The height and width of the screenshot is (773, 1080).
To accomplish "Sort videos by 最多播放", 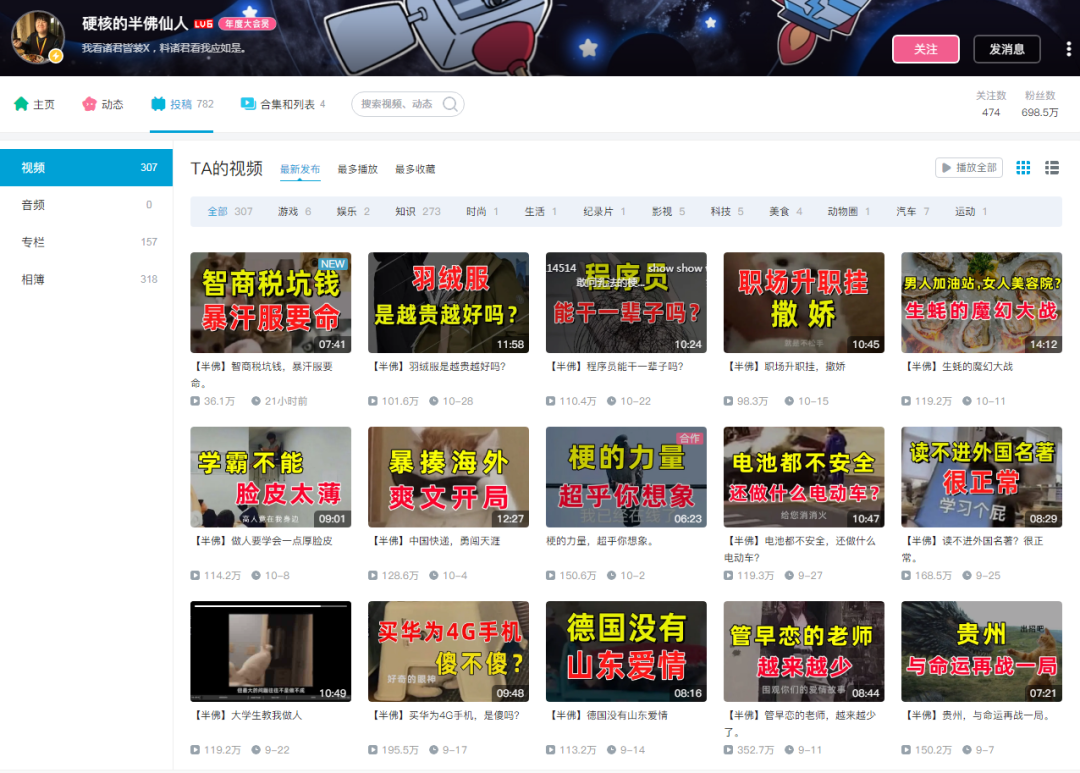I will 357,169.
